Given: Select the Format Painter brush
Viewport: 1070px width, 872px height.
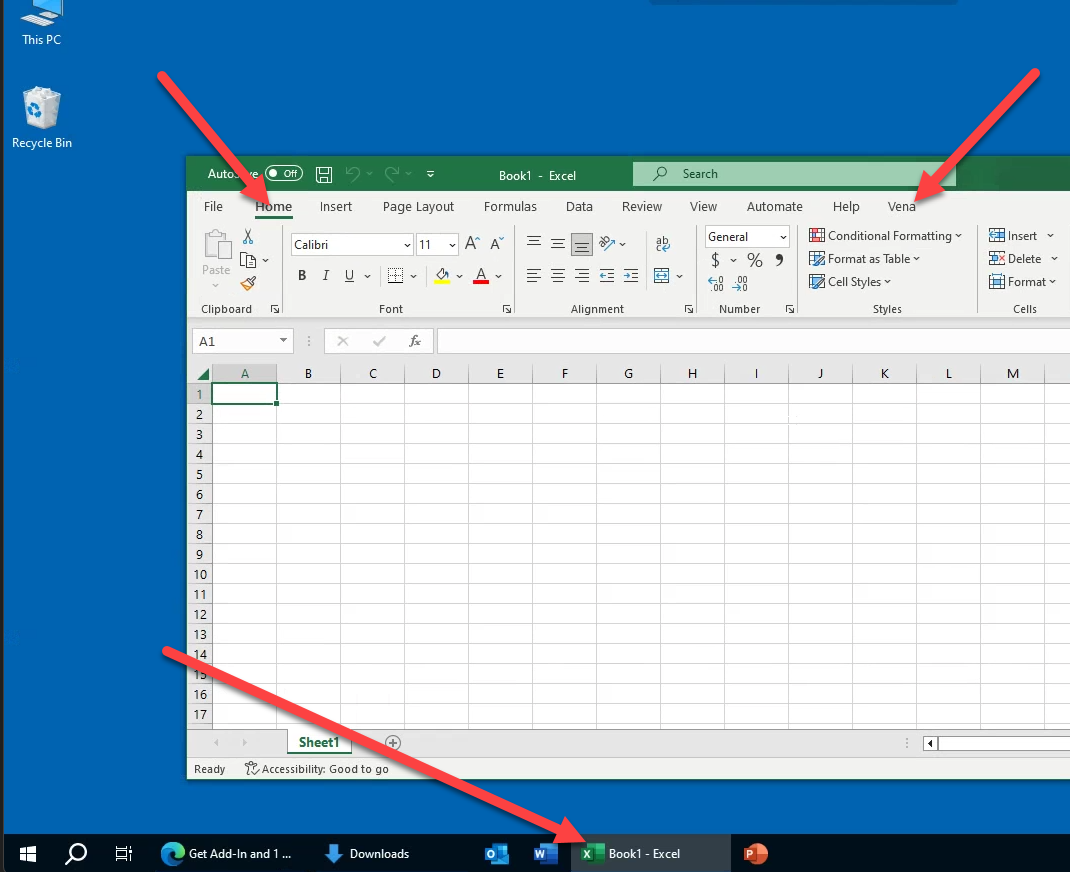Looking at the screenshot, I should pyautogui.click(x=248, y=283).
